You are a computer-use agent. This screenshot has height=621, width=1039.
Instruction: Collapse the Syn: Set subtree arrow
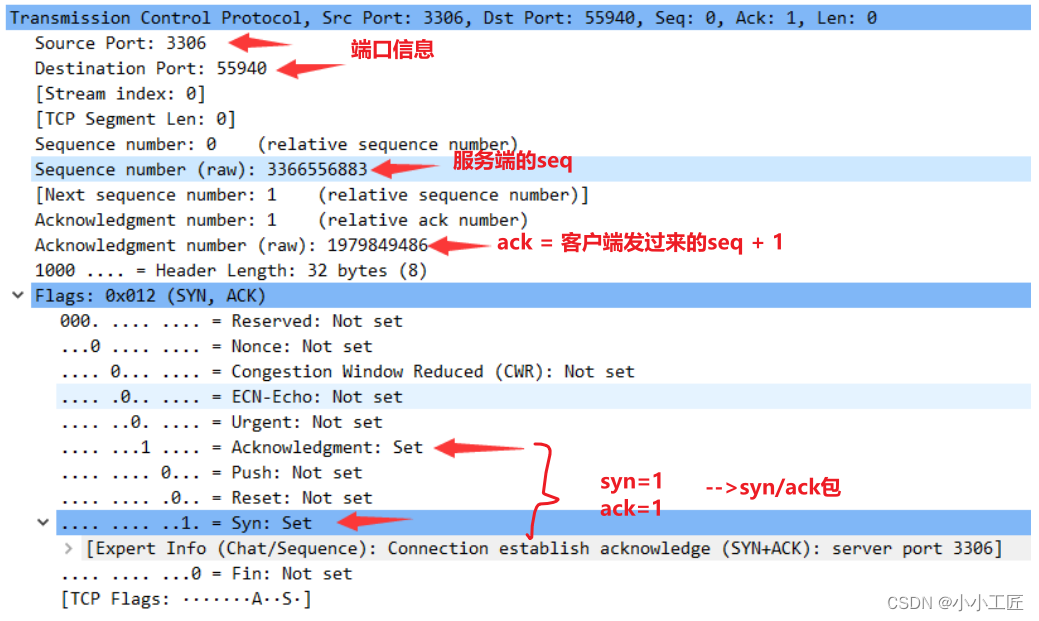click(x=43, y=522)
